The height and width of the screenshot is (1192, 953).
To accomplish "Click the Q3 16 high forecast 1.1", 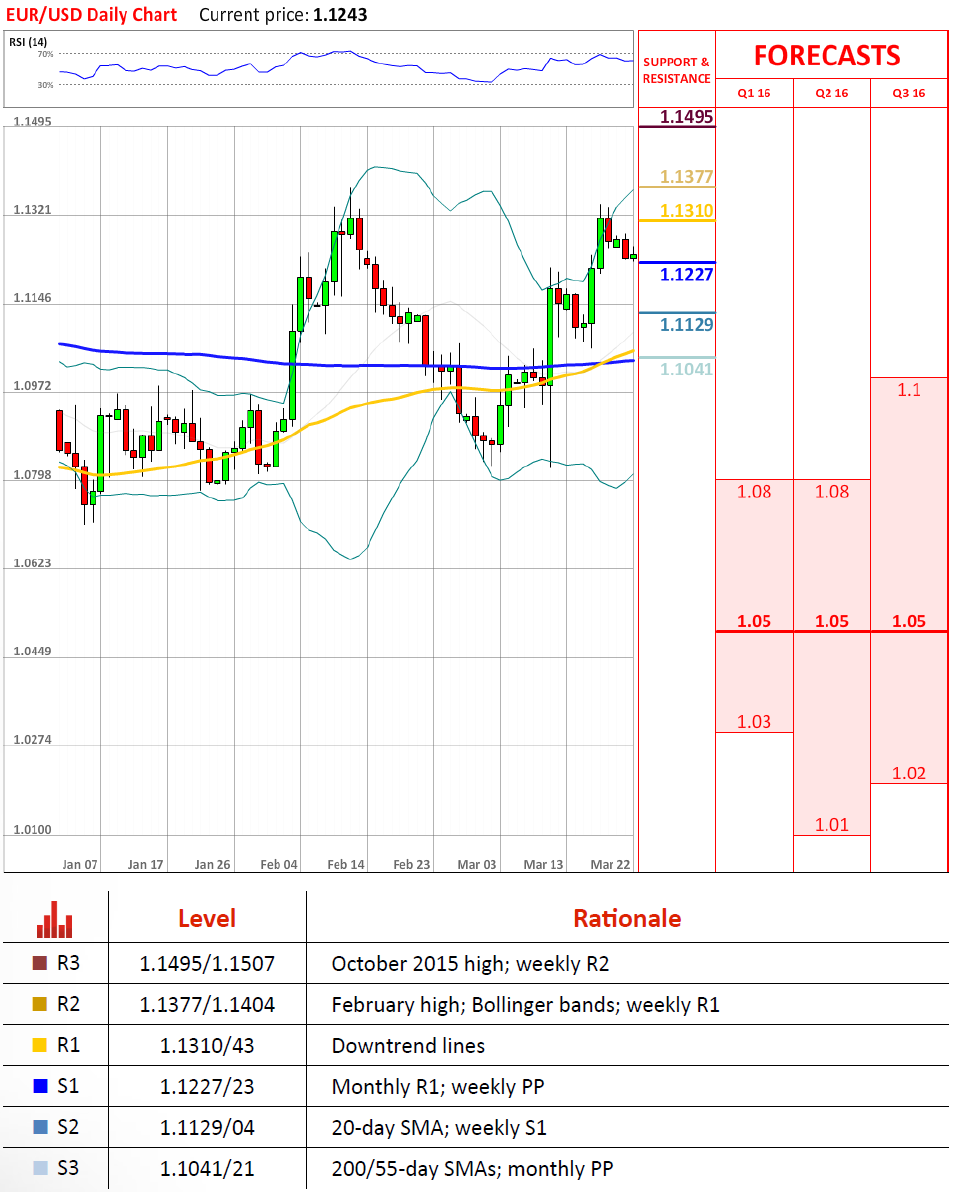I will coord(909,390).
